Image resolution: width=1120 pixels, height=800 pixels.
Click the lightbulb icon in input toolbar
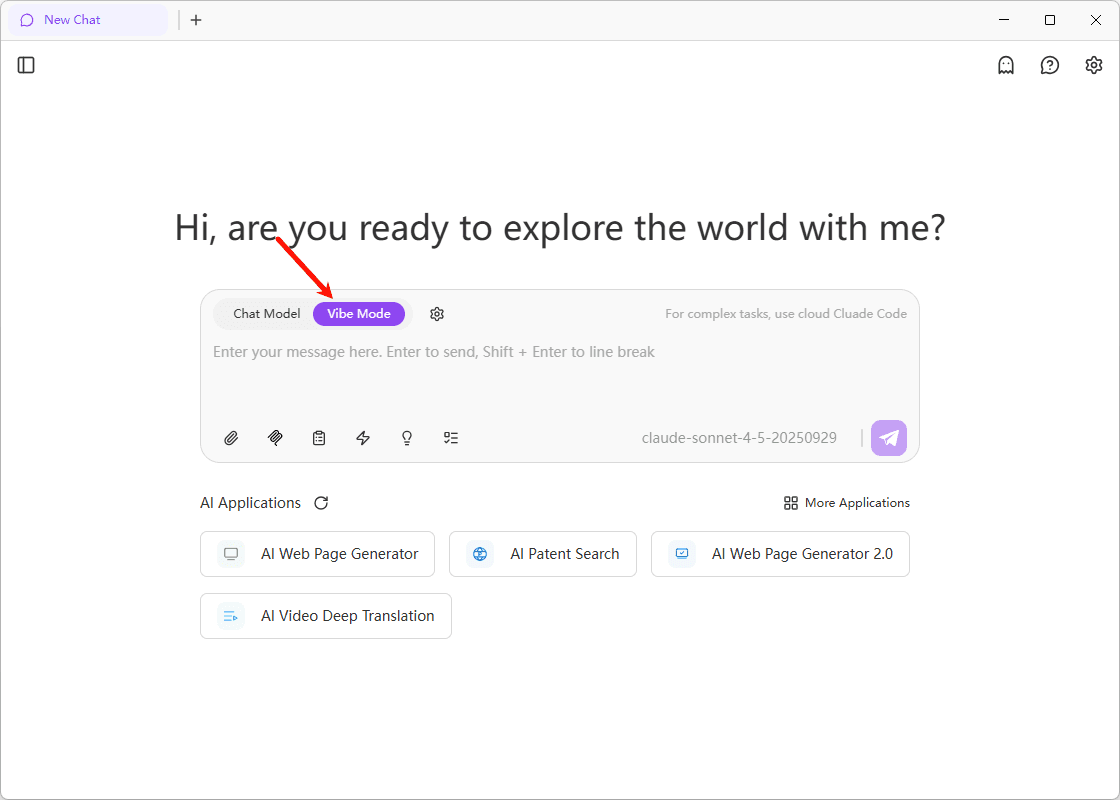click(x=407, y=438)
